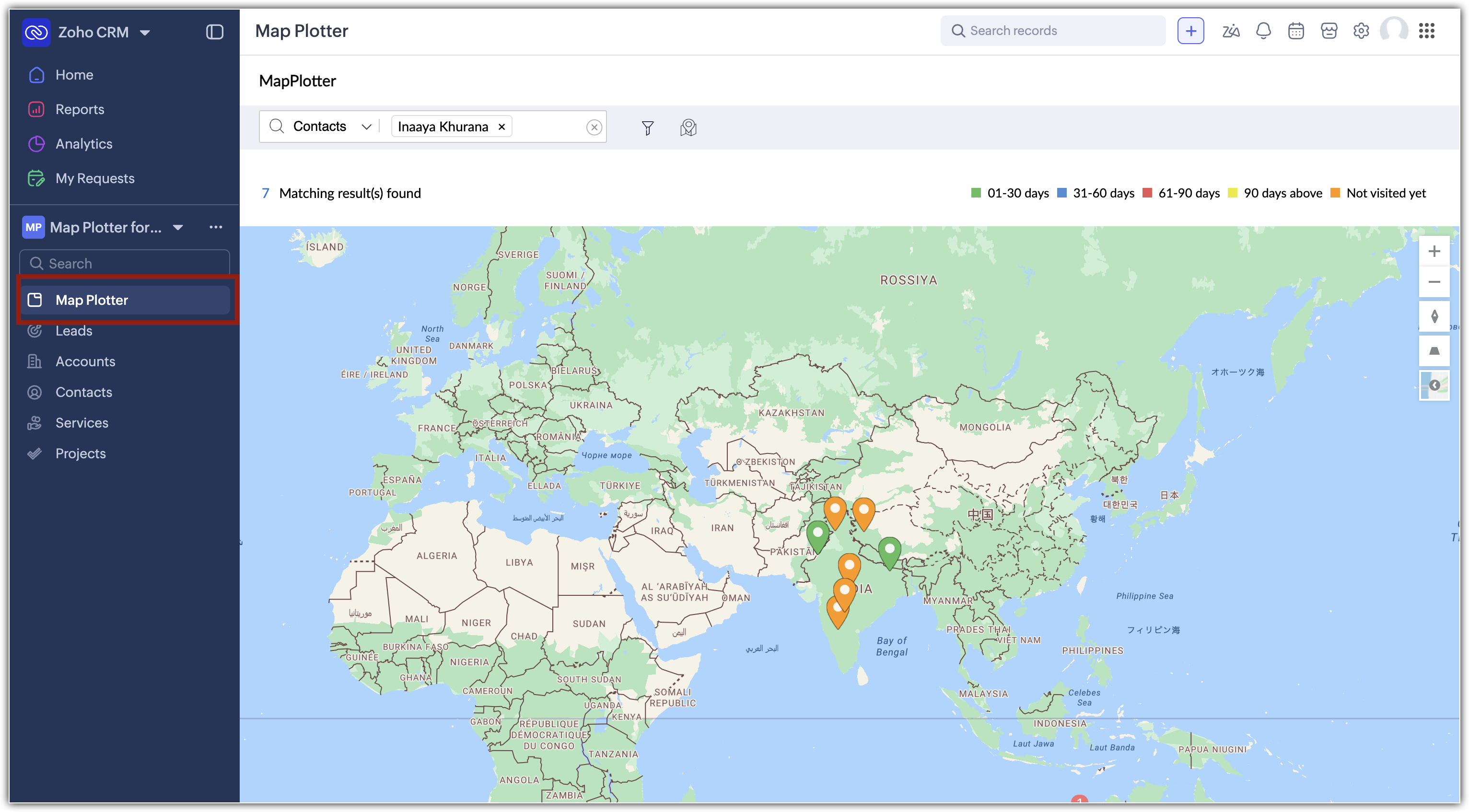Click the My Requests calendar icon
This screenshot has height=812, width=1469.
click(36, 178)
